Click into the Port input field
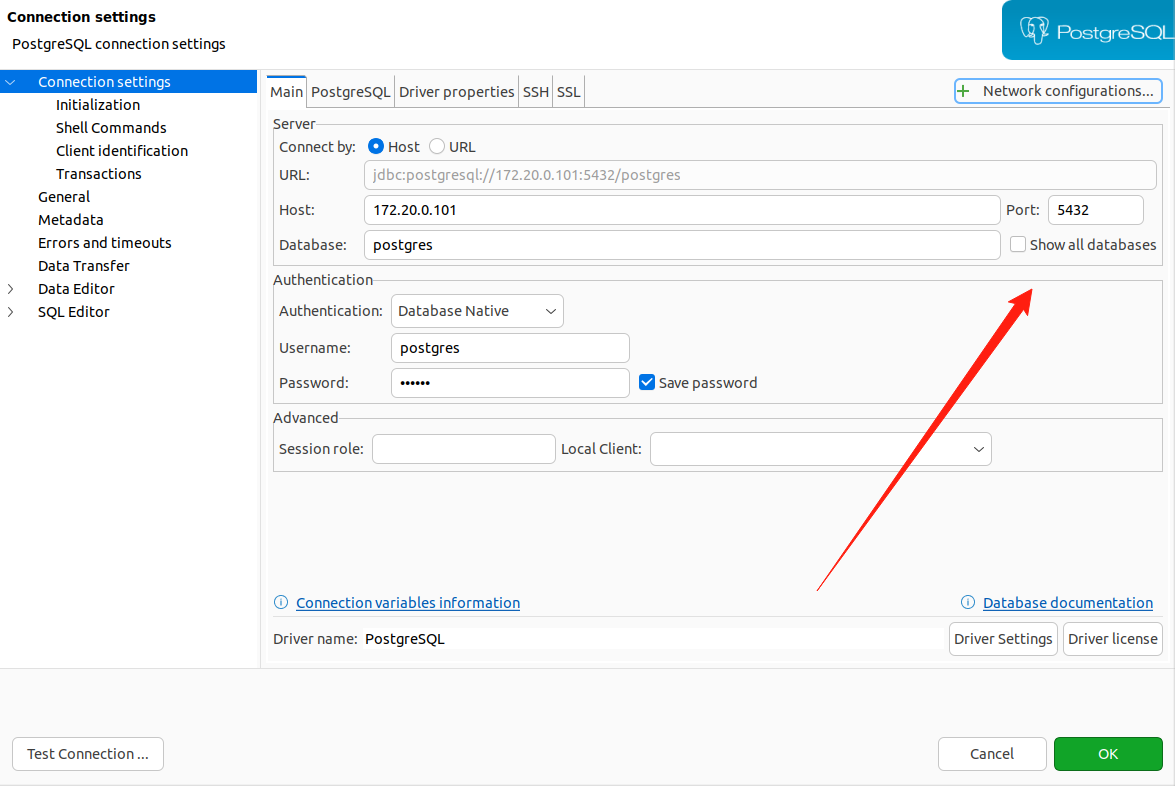 click(1094, 211)
